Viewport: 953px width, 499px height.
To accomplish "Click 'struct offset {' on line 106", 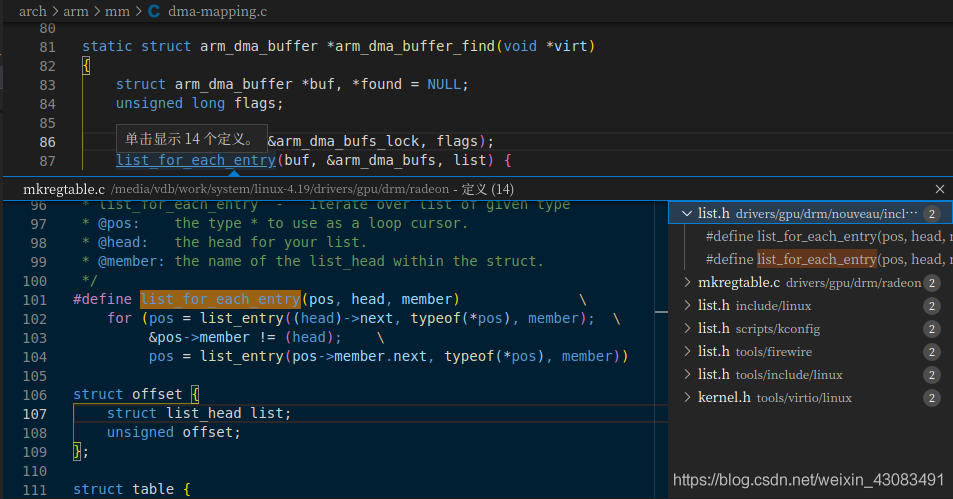I will [x=136, y=394].
